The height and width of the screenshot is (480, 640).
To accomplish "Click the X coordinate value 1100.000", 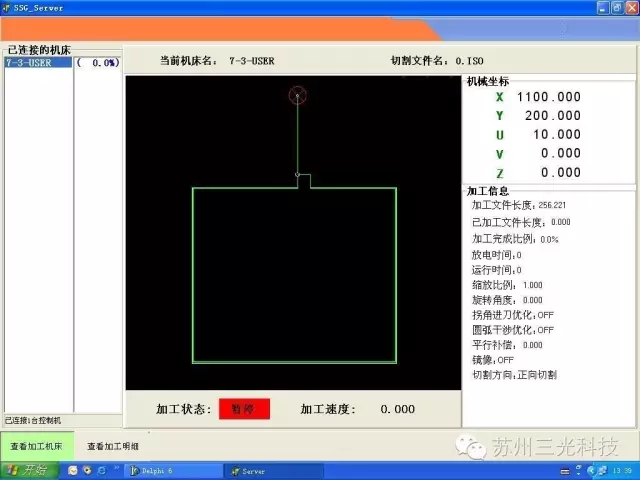I will coord(548,97).
